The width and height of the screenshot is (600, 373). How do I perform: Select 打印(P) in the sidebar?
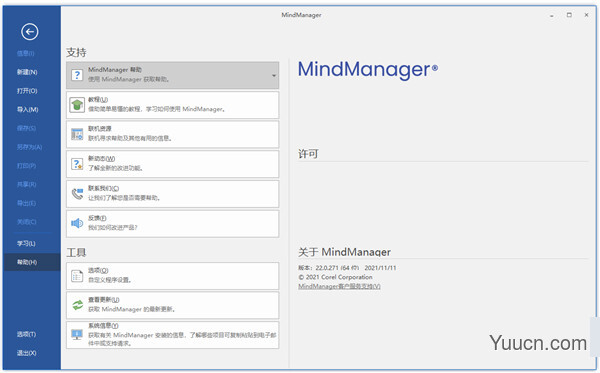(x=26, y=166)
